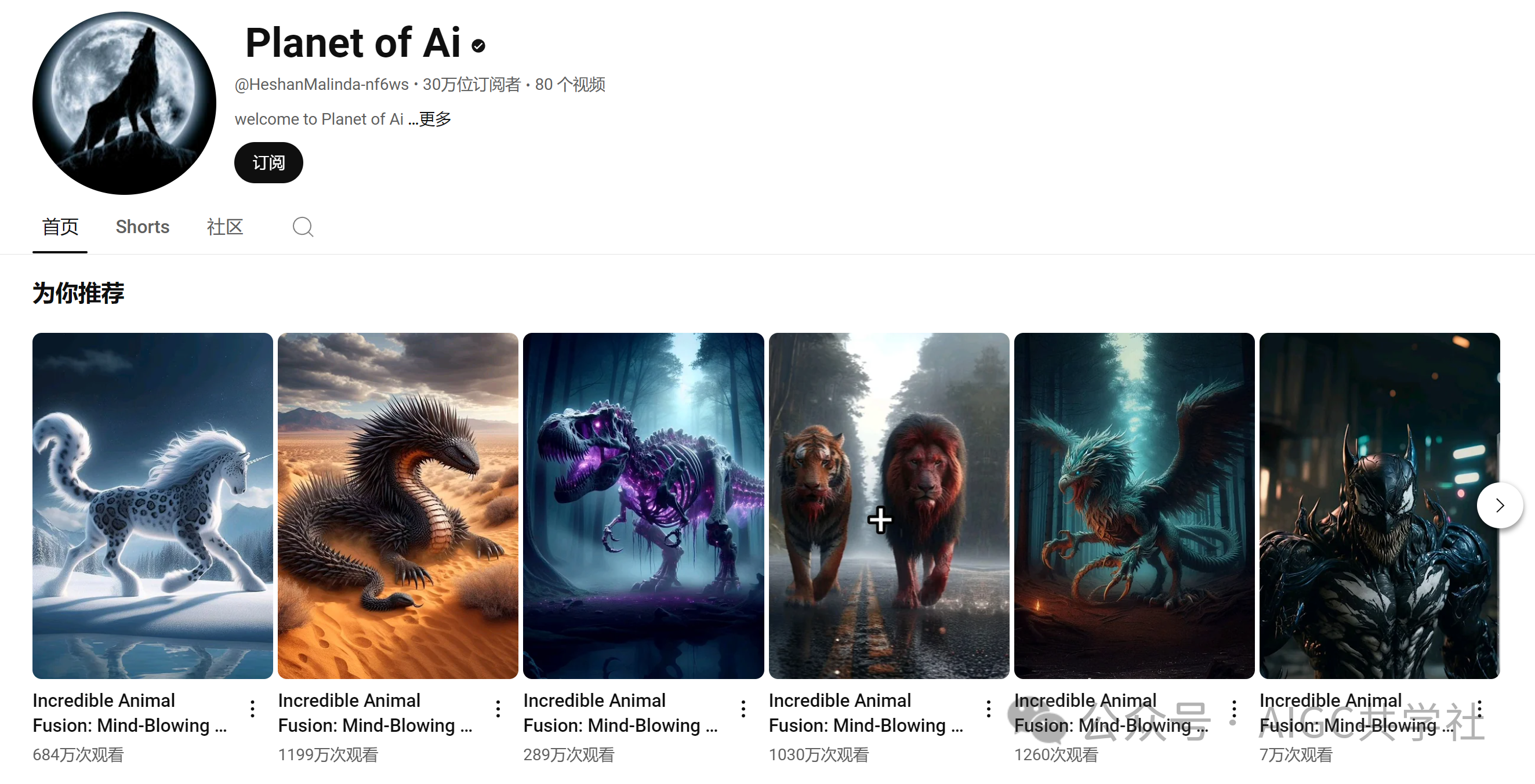Open video title under the T-Rex thumbnail
1535x784 pixels.
[x=620, y=713]
